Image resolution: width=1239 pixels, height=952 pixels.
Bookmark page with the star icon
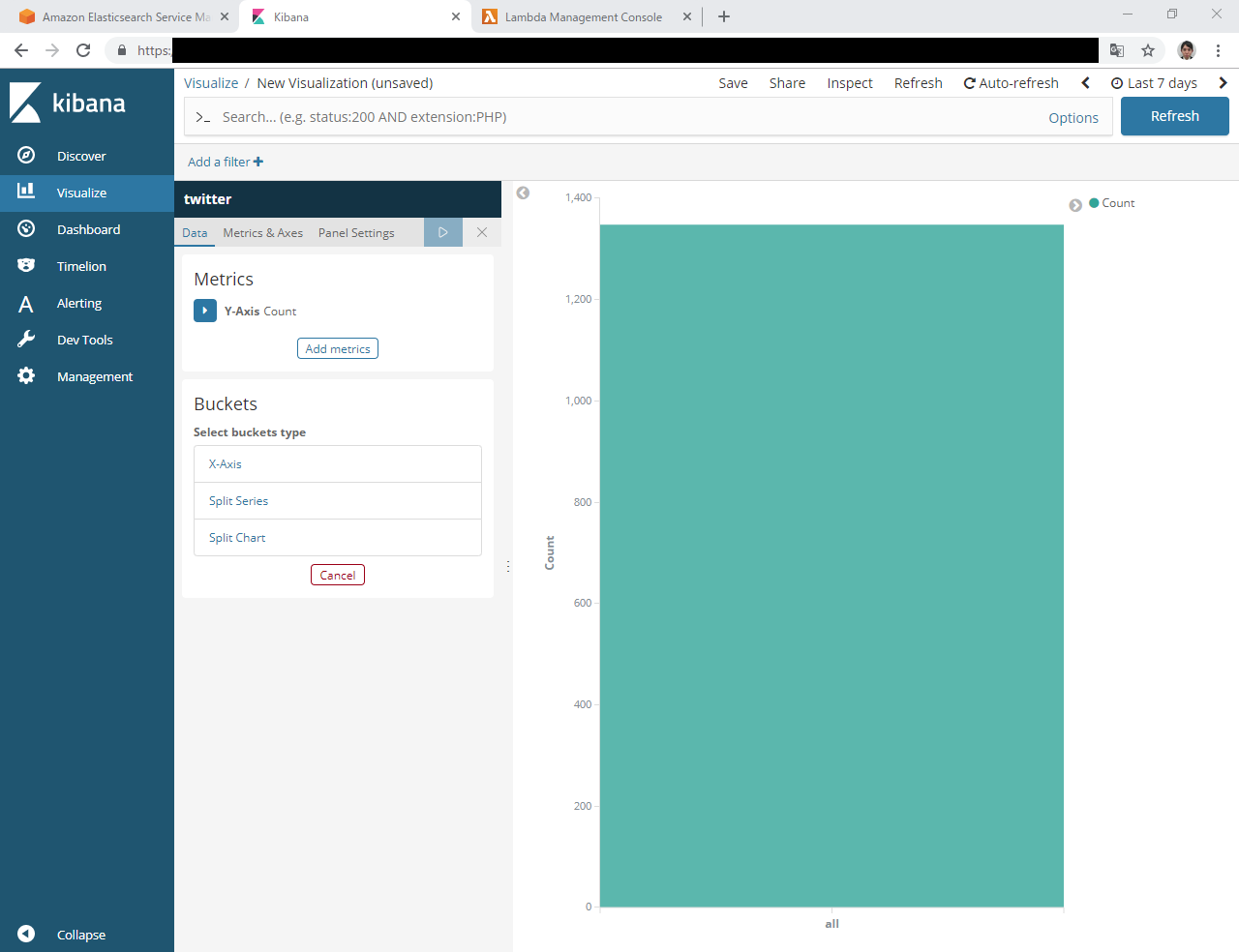[x=1148, y=50]
